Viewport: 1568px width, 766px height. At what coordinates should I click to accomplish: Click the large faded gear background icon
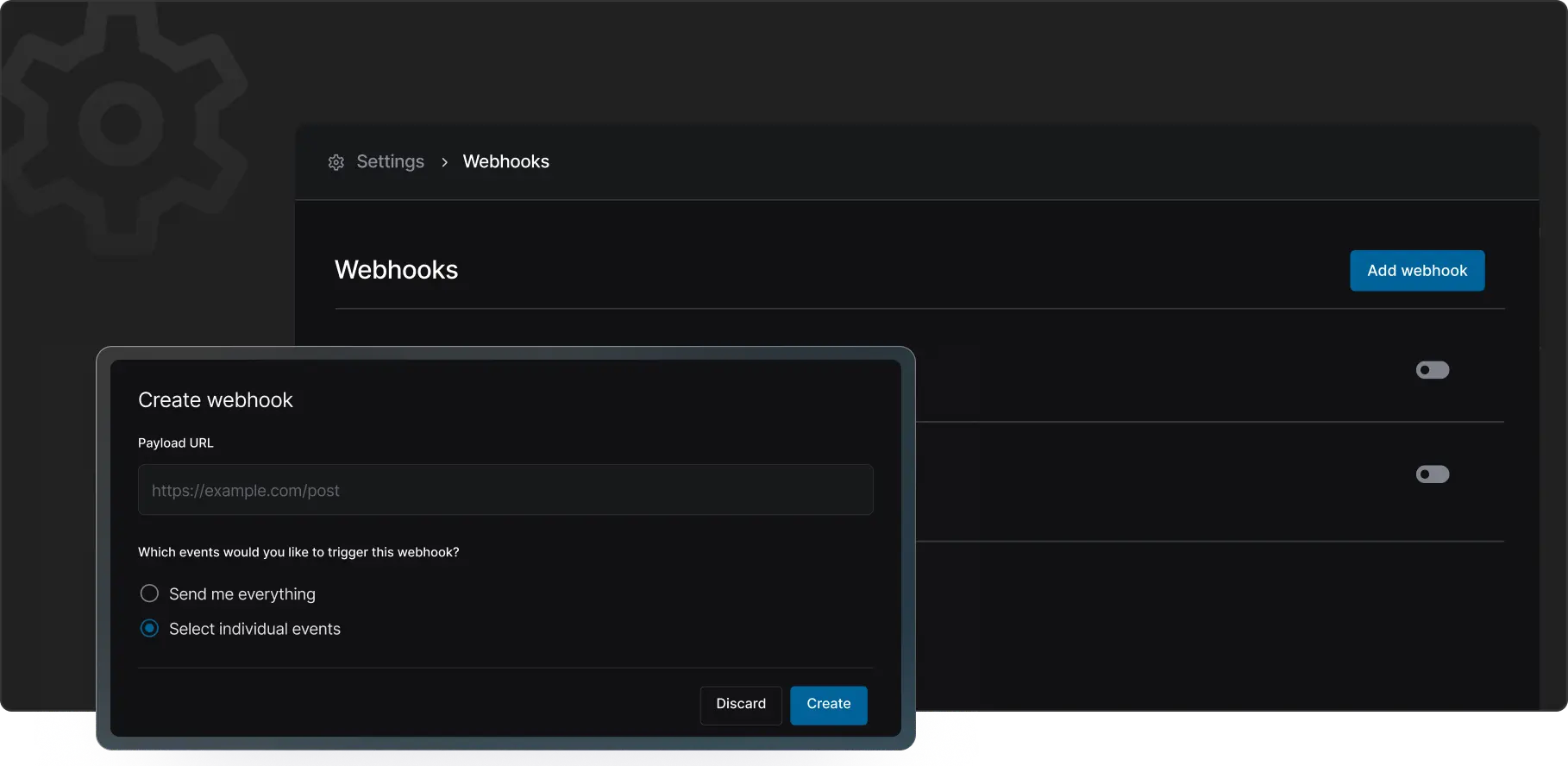pos(121,125)
